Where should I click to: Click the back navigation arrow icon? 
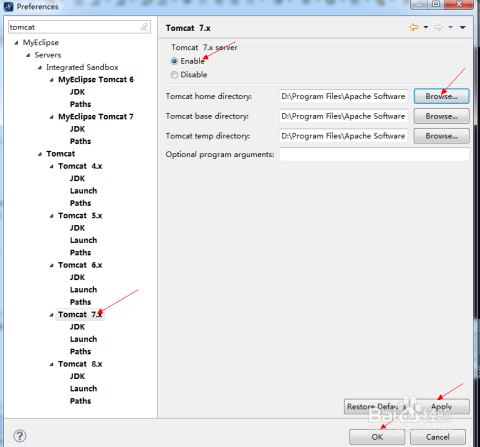click(414, 27)
